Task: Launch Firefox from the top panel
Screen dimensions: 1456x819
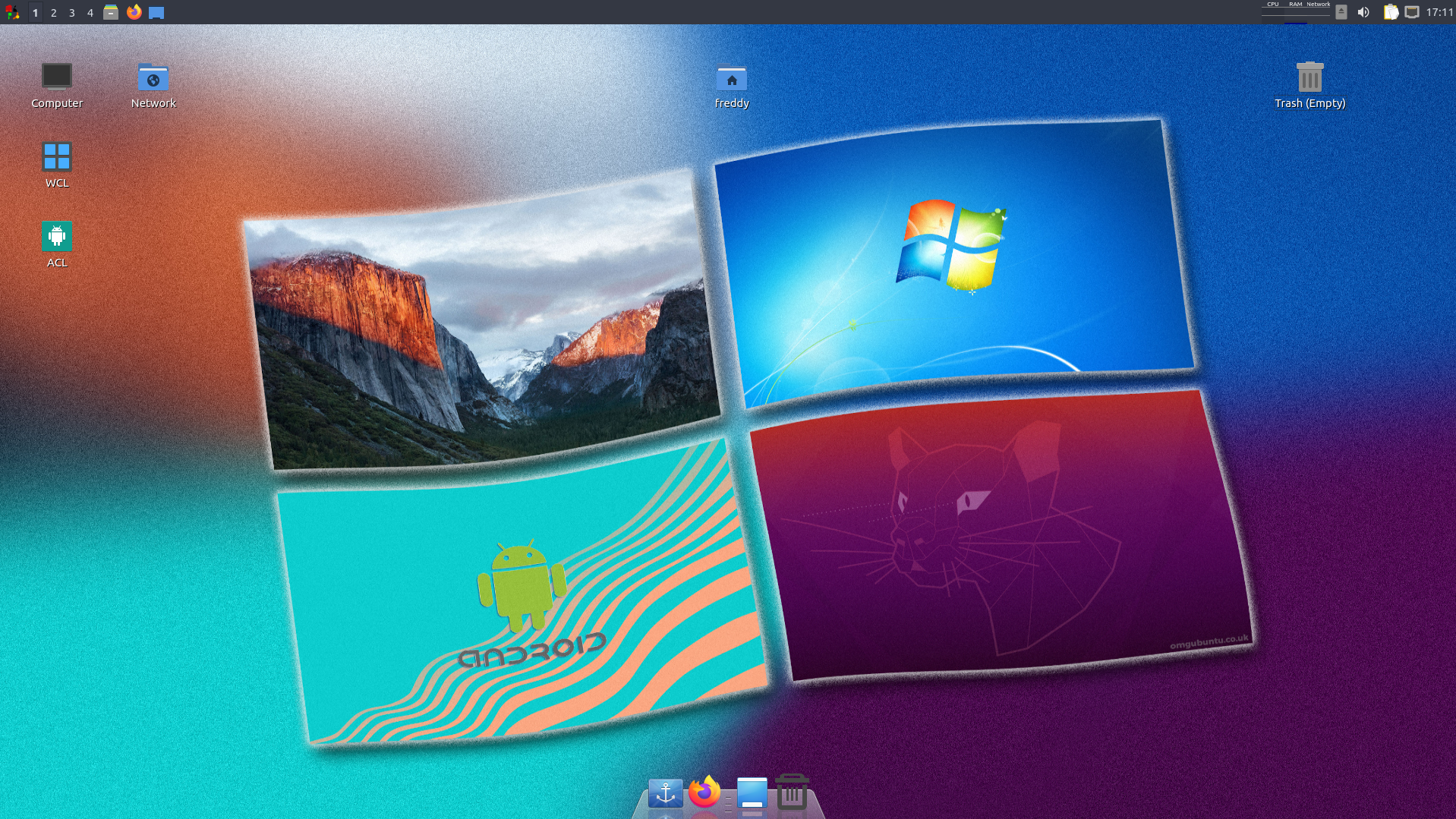Action: coord(134,12)
